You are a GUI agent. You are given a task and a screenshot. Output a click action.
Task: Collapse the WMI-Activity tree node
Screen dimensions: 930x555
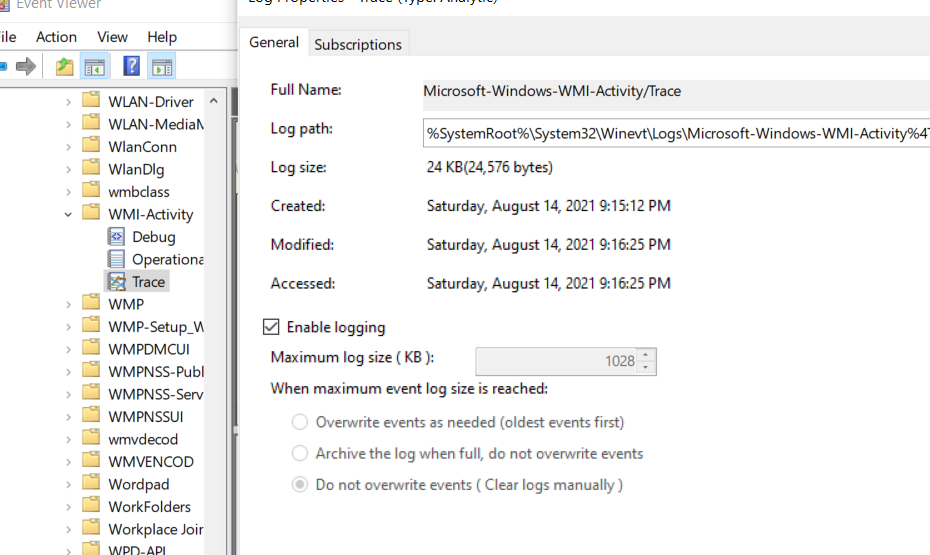(68, 215)
